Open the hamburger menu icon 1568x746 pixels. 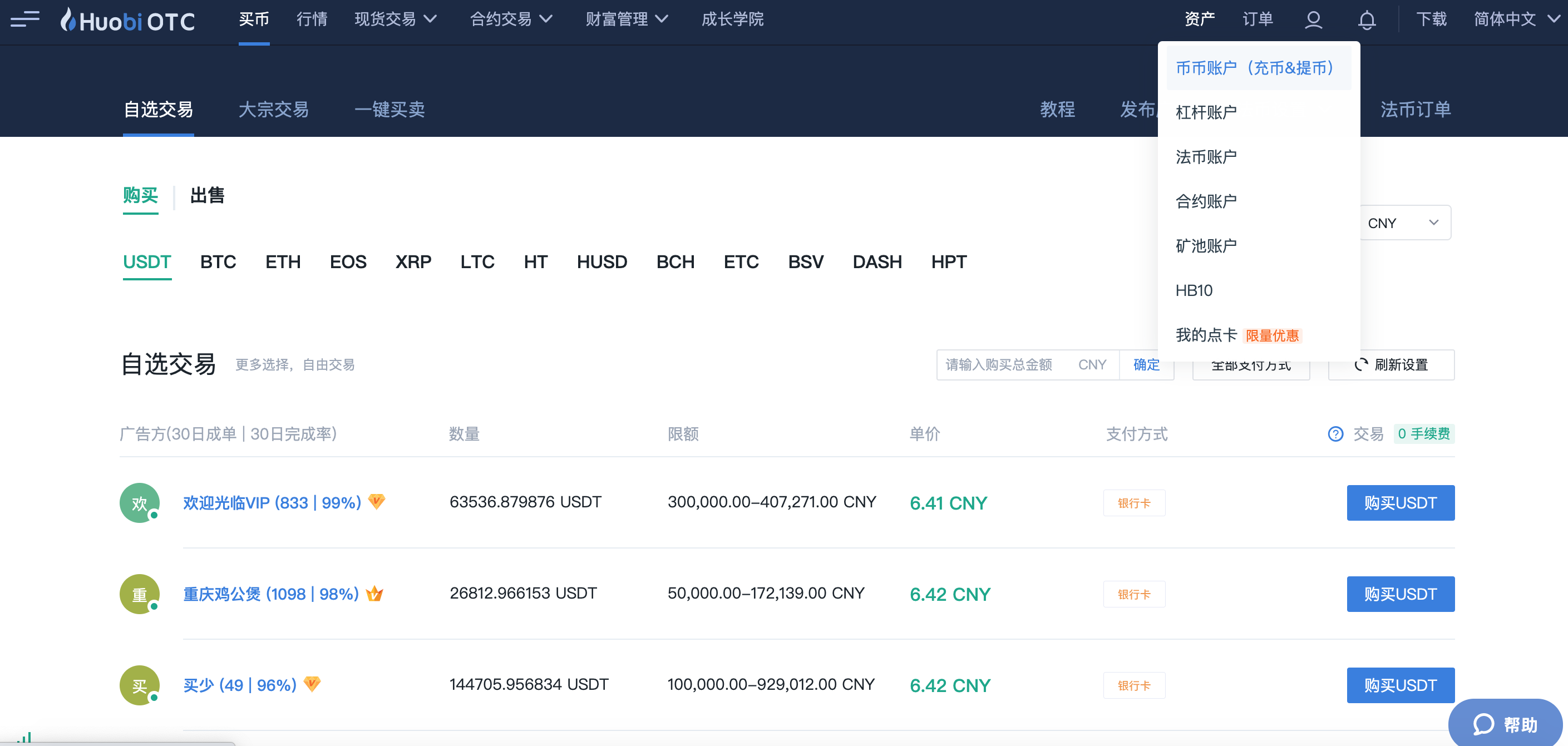coord(25,19)
